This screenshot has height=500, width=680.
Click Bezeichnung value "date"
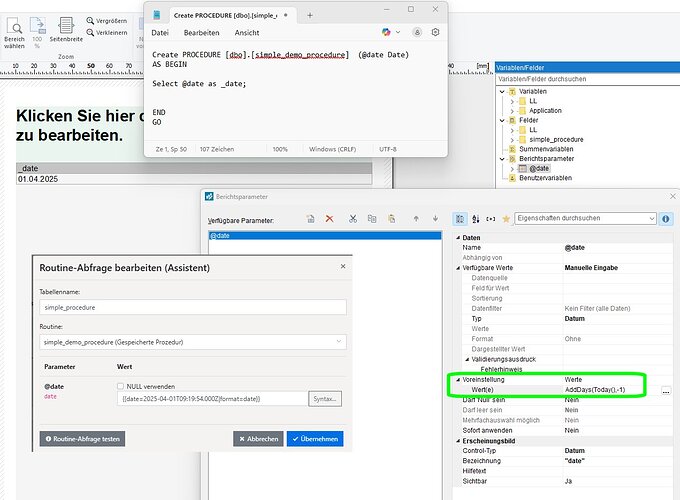575,461
